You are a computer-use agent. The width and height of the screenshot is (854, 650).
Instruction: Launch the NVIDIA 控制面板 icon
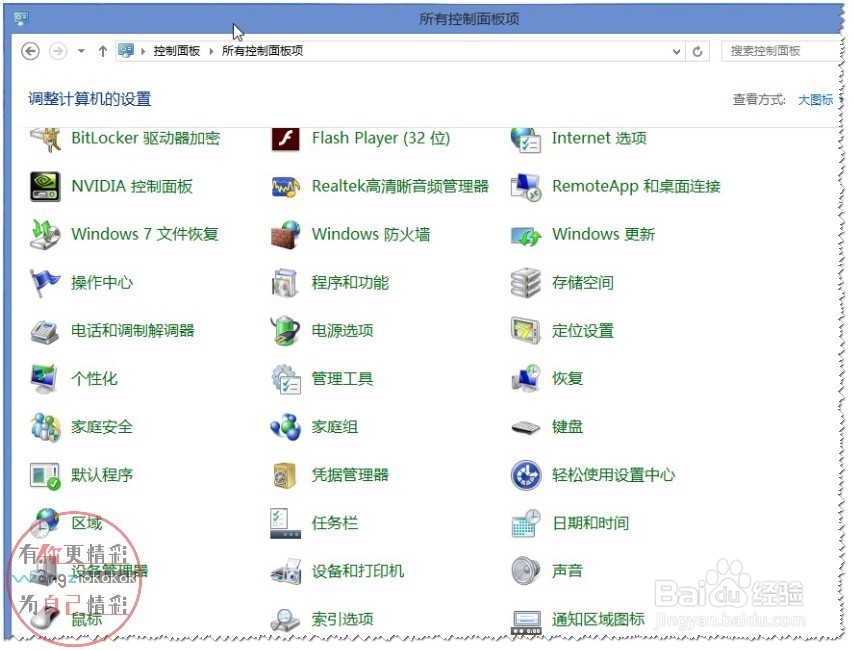click(45, 187)
